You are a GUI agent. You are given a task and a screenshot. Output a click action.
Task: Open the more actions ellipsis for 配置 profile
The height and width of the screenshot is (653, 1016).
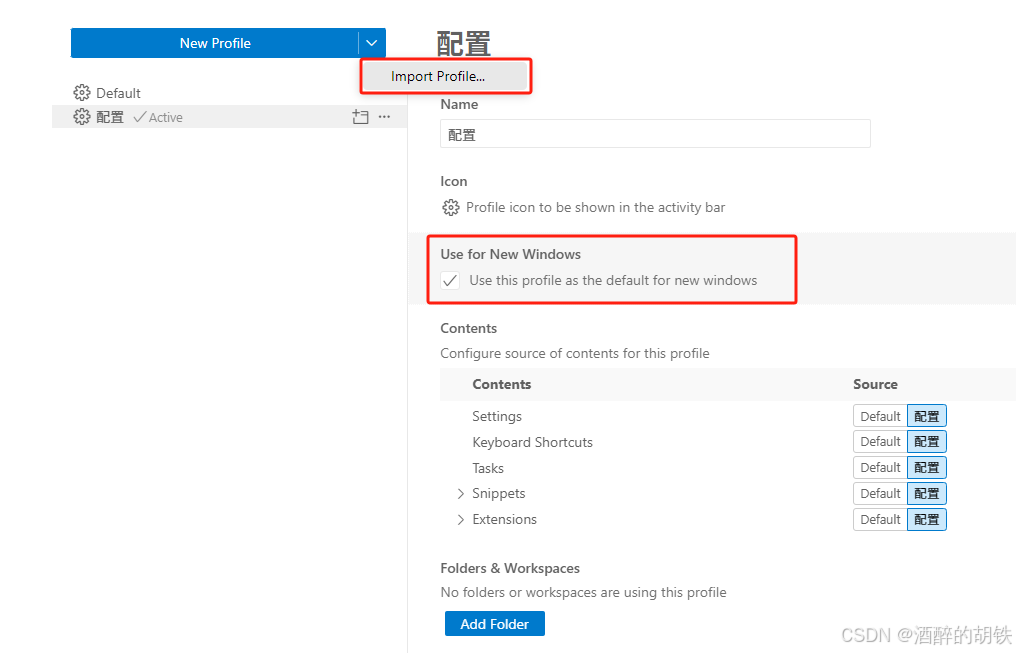(384, 117)
